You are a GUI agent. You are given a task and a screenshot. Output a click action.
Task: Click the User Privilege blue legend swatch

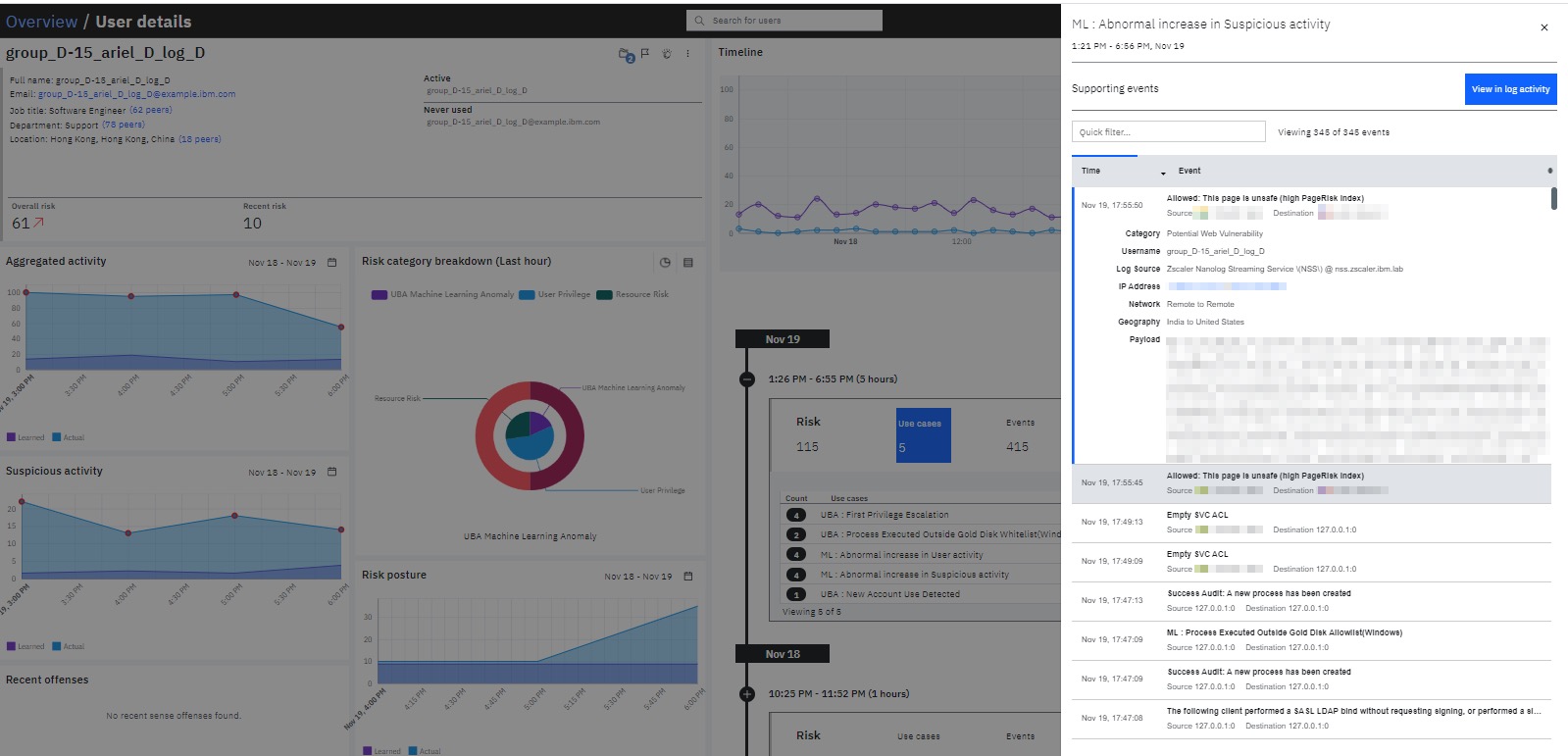(x=527, y=295)
